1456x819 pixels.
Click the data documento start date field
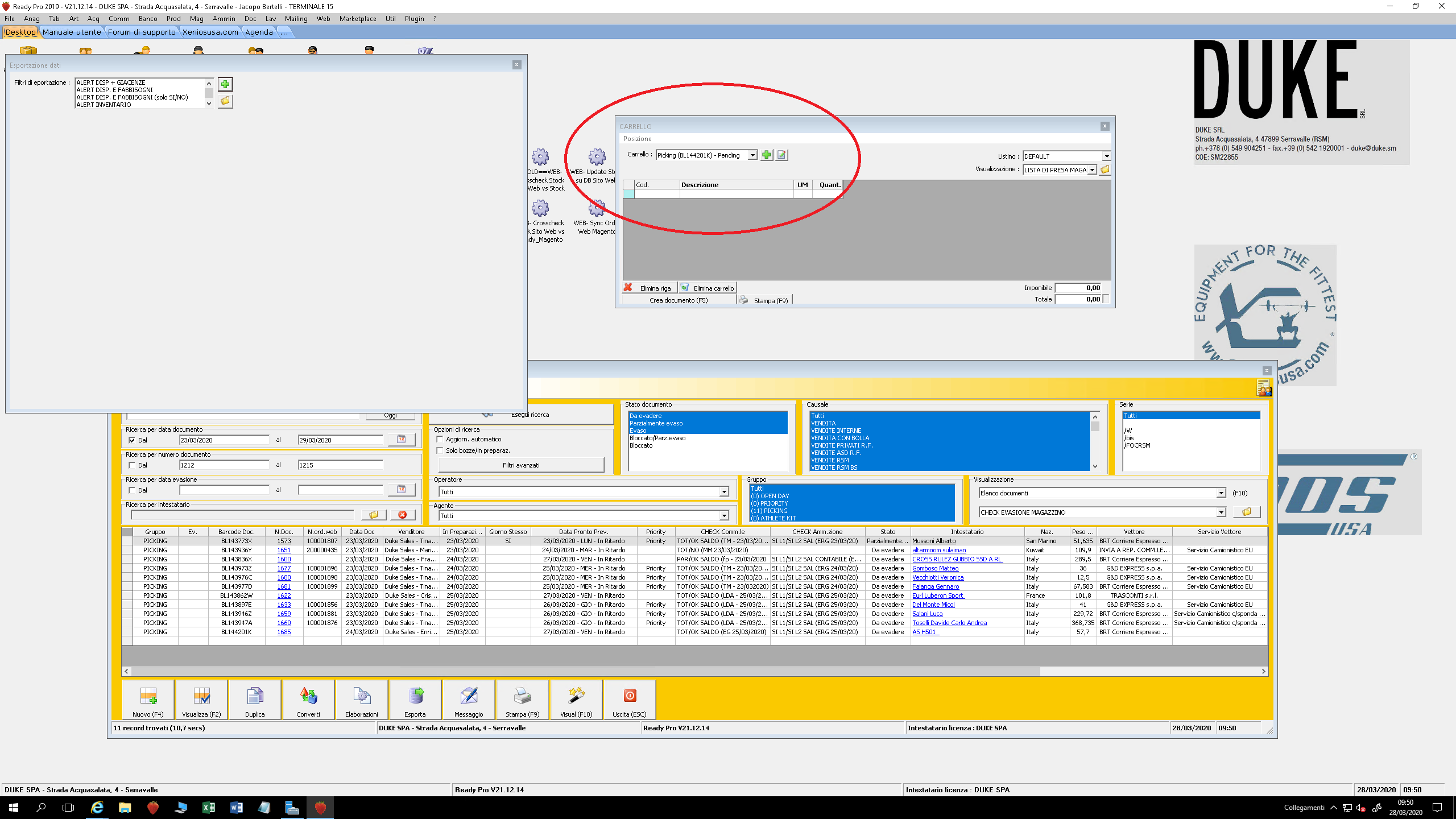tap(224, 440)
